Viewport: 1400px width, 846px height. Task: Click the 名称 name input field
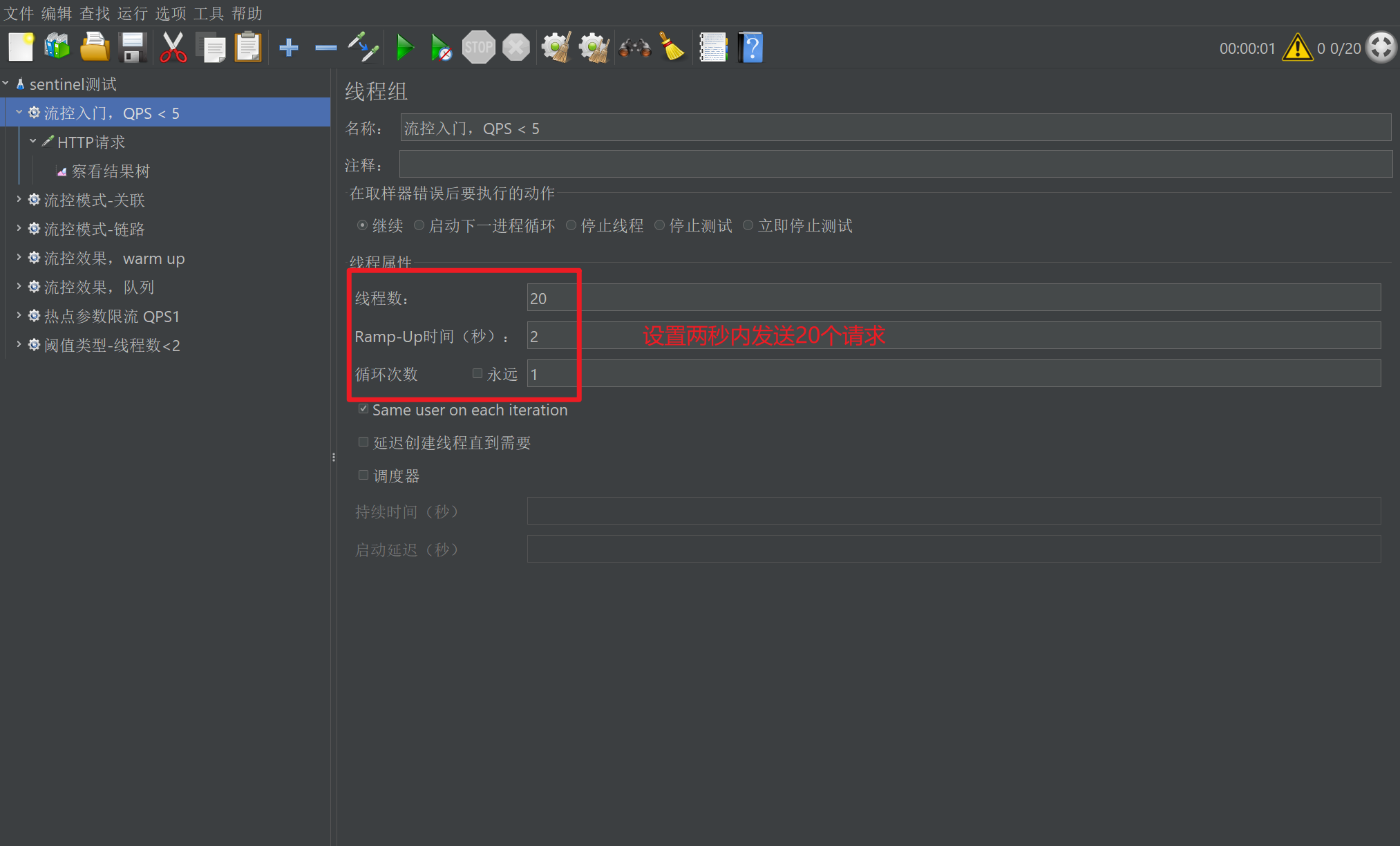tap(896, 128)
